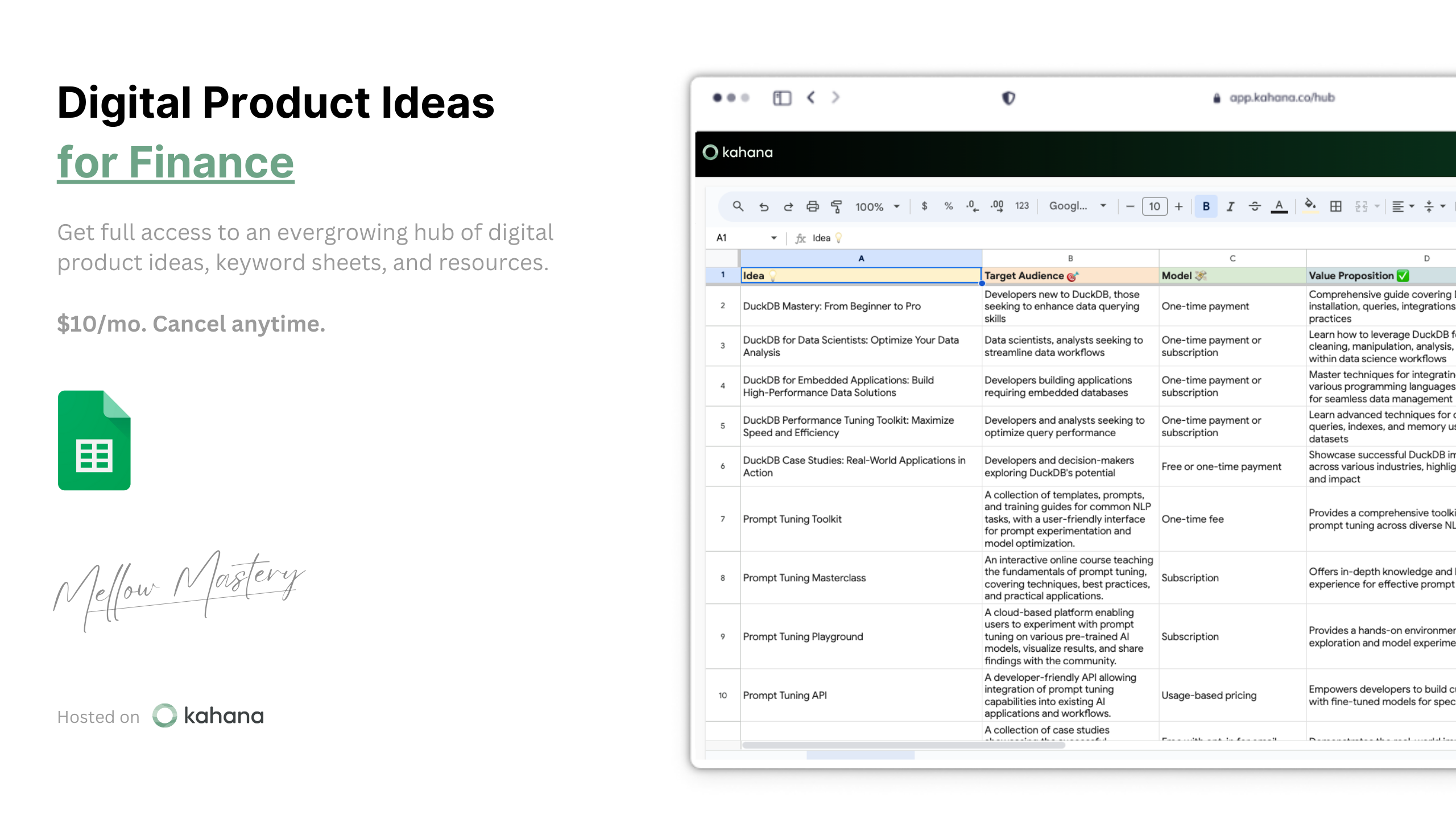Select the Usage-based pricing cell
This screenshot has height=819, width=1456.
click(x=1232, y=695)
